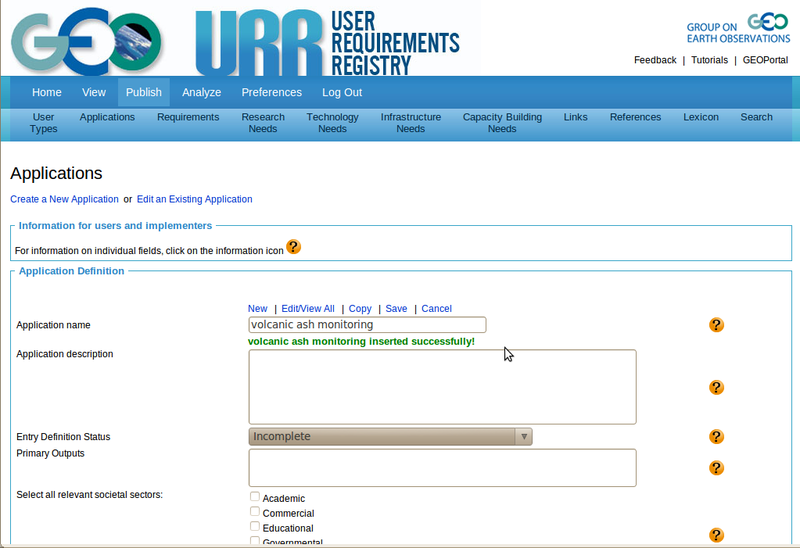Tick the Educational sector checkbox

(x=255, y=527)
